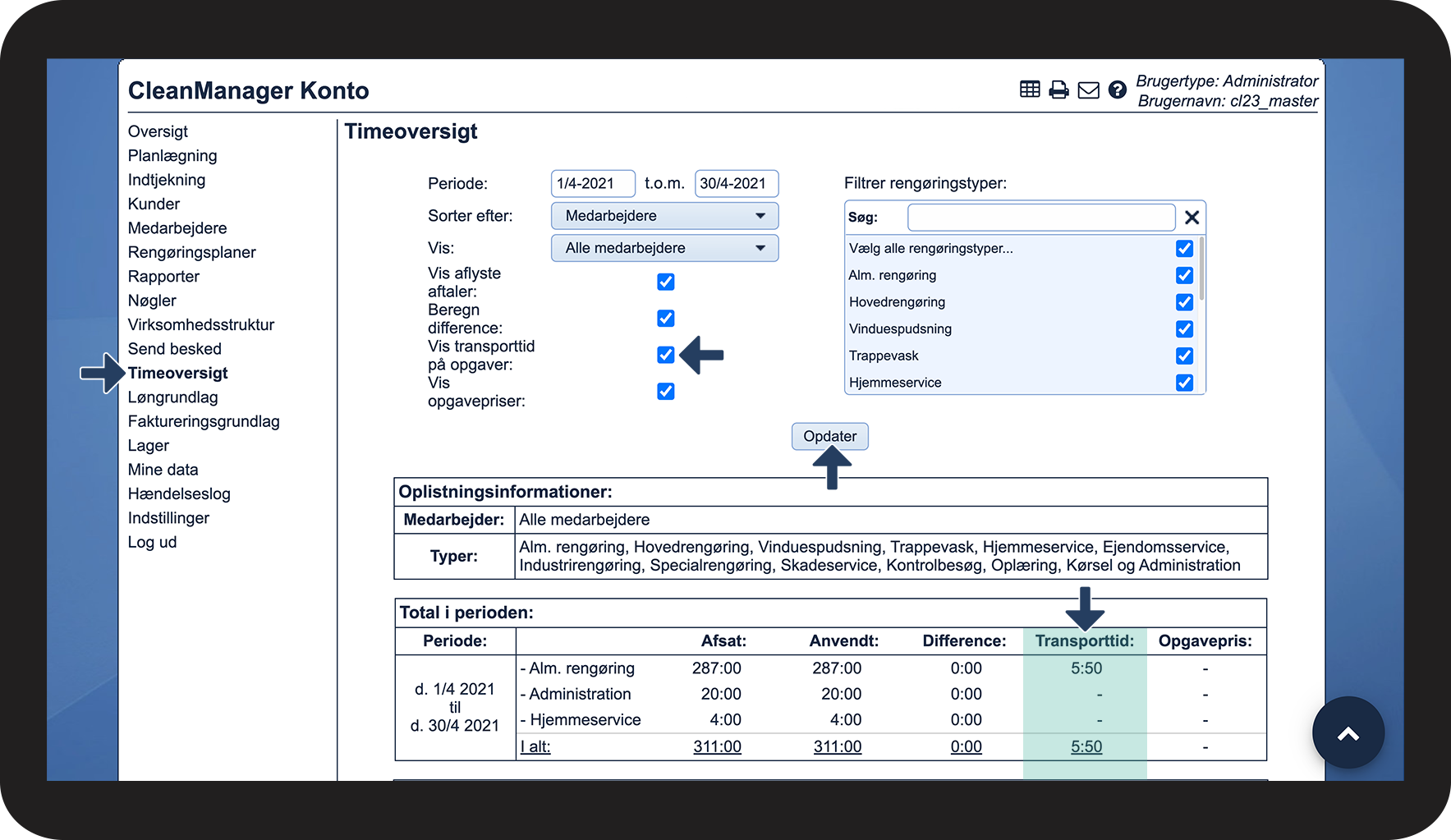Click the envelope mail icon
The width and height of the screenshot is (1451, 840).
[x=1088, y=90]
